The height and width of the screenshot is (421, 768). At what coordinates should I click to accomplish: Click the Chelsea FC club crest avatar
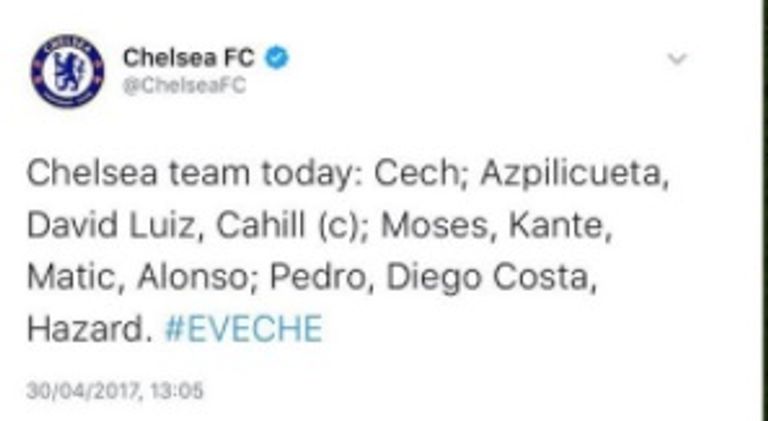point(67,70)
